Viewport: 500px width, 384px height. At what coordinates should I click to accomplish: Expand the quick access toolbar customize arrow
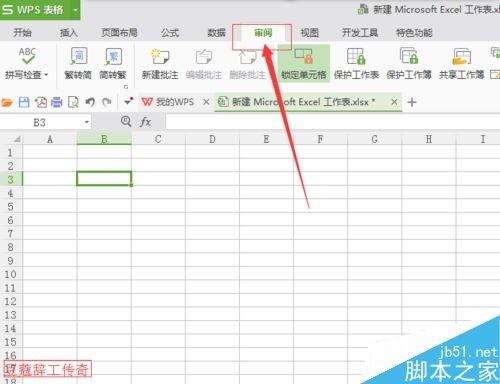pos(128,101)
